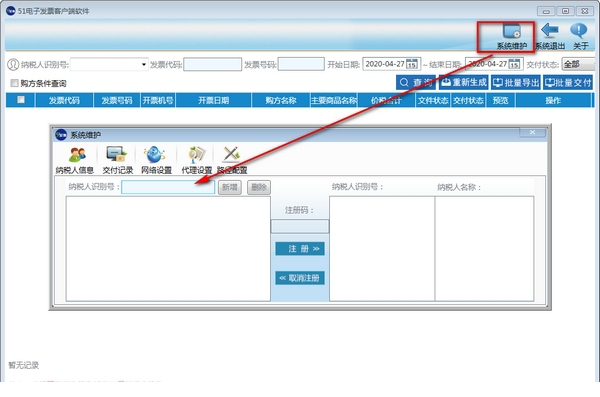Toggle the select-all checkbox in table header
This screenshot has width=600, height=397.
[21, 100]
